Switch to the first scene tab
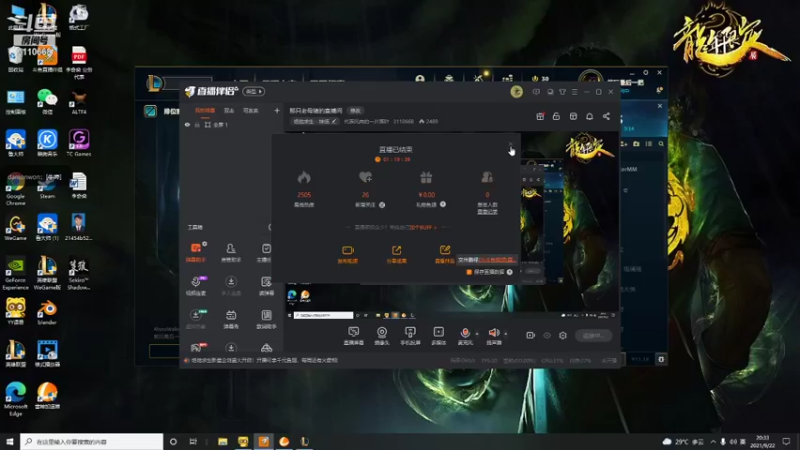The width and height of the screenshot is (800, 450). [205, 110]
